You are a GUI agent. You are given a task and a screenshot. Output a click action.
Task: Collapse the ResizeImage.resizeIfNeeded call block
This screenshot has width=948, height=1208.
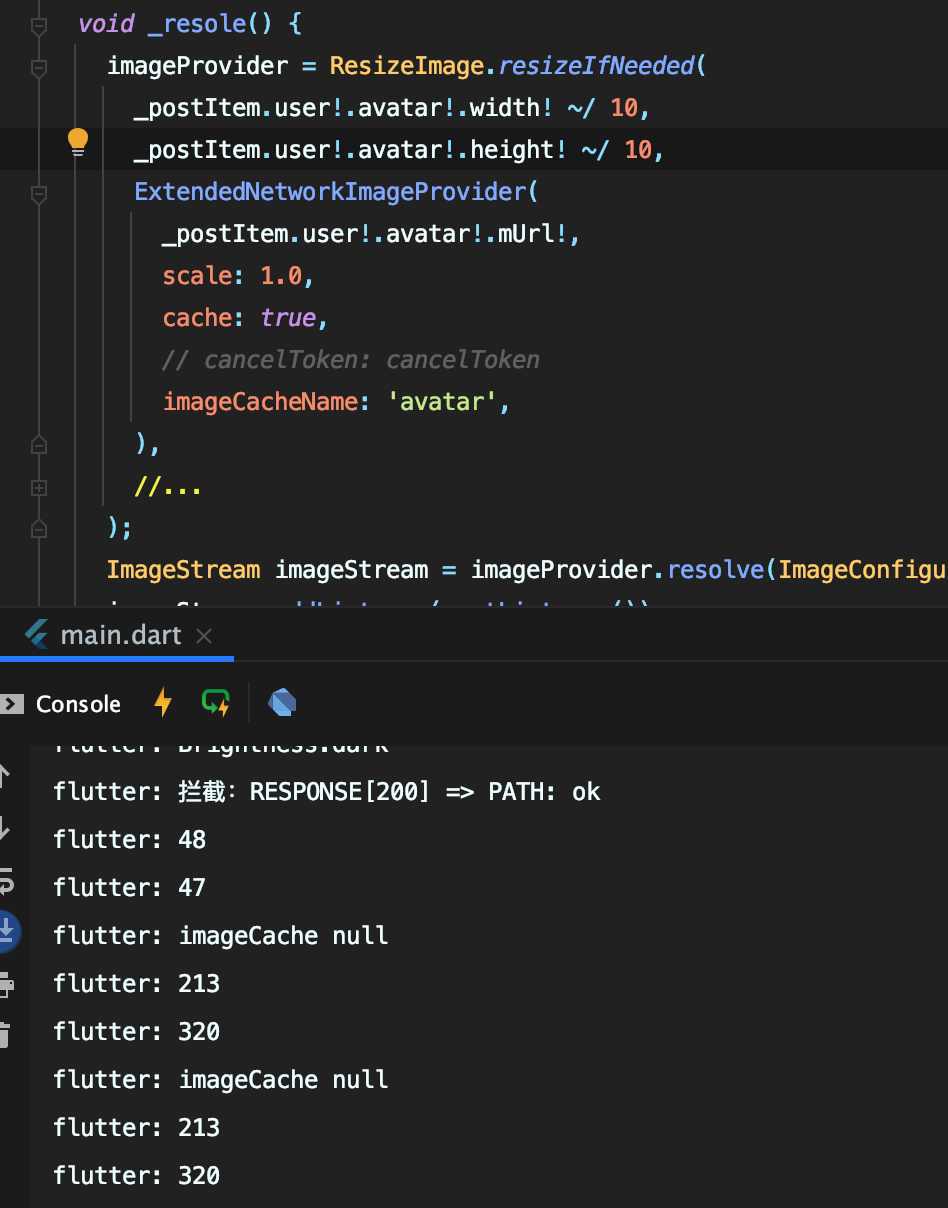pos(38,66)
